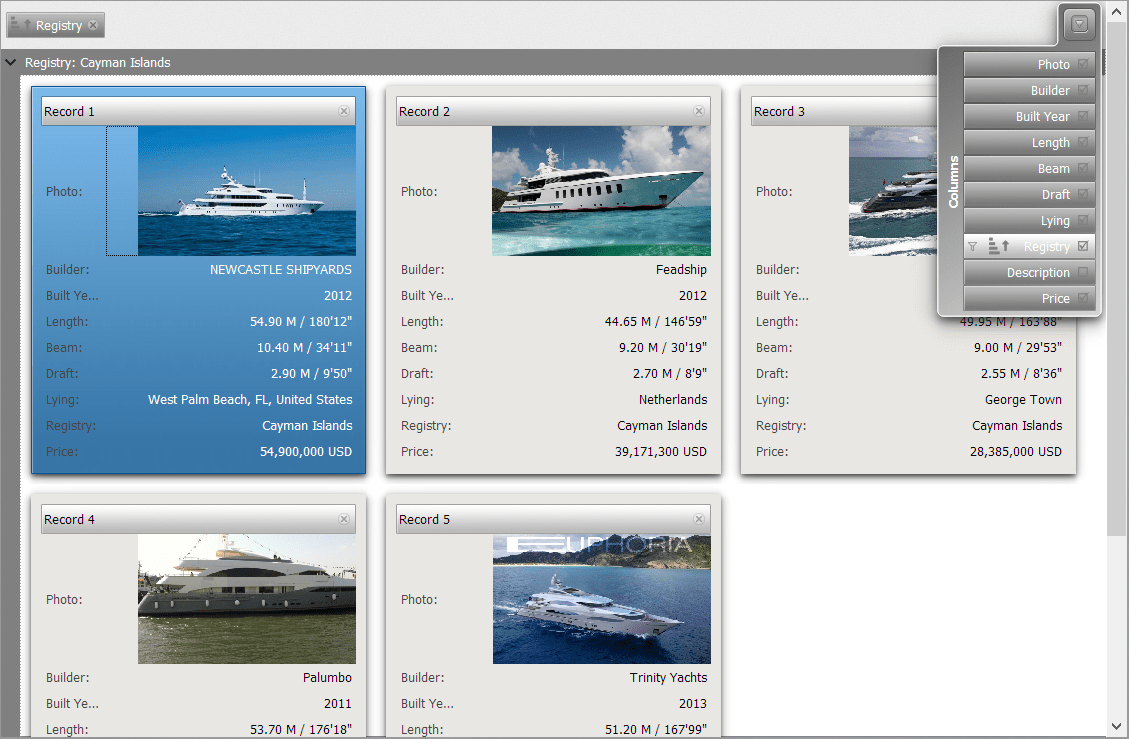Click NEWCASTLE SHIPYARDS builder value
This screenshot has height=739, width=1129.
point(281,269)
